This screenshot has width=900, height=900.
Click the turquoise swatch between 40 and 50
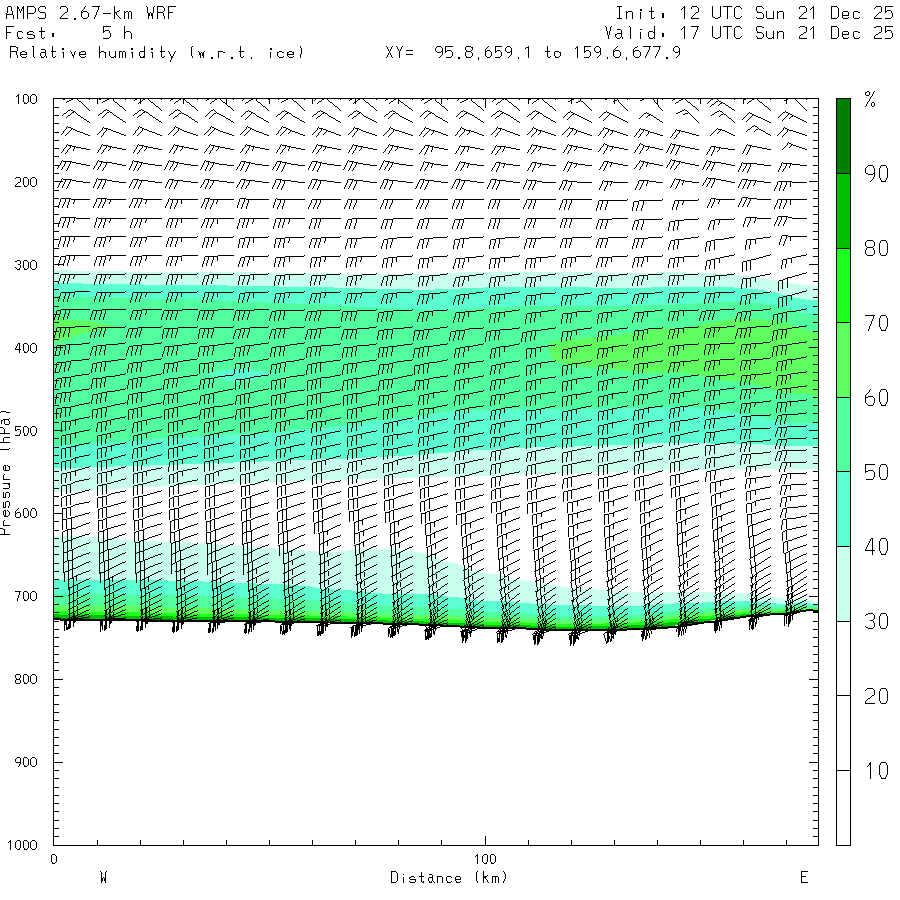coord(843,508)
